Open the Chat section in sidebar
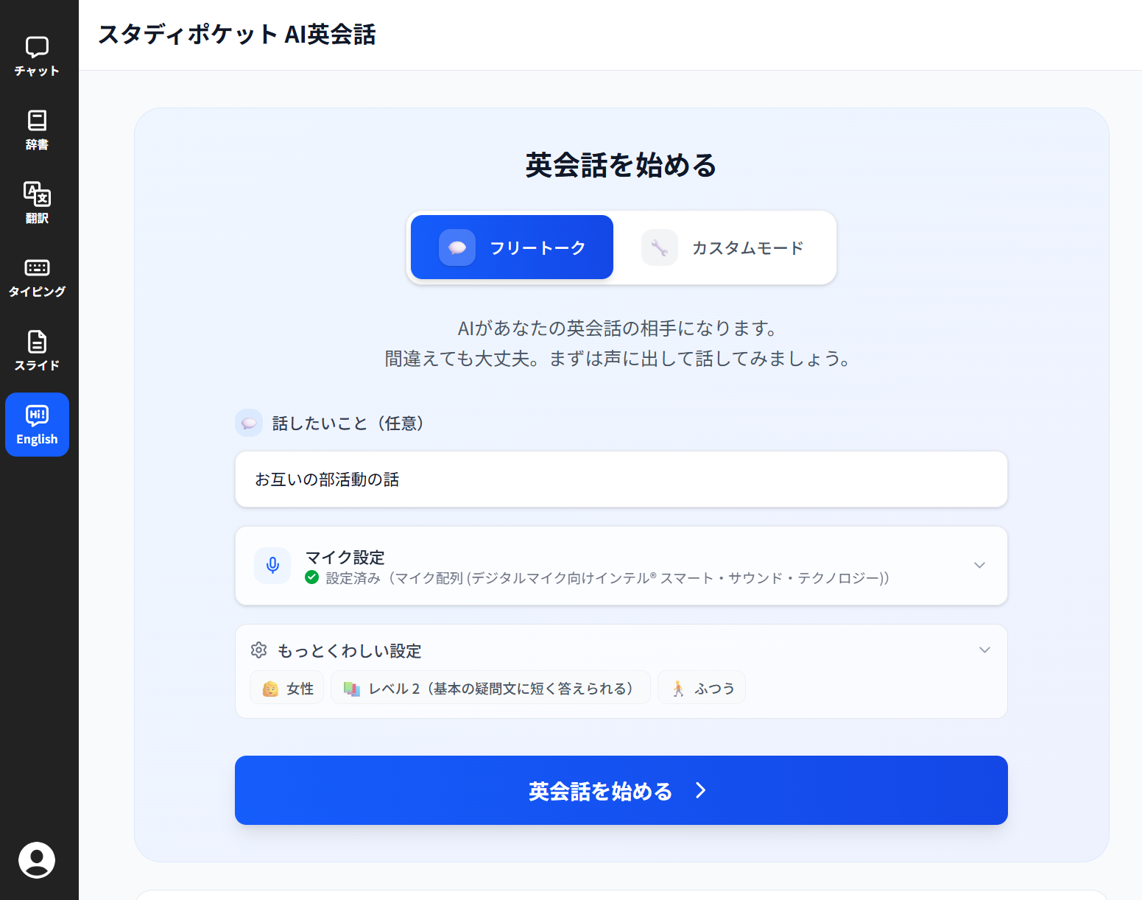The height and width of the screenshot is (900, 1142). tap(37, 56)
